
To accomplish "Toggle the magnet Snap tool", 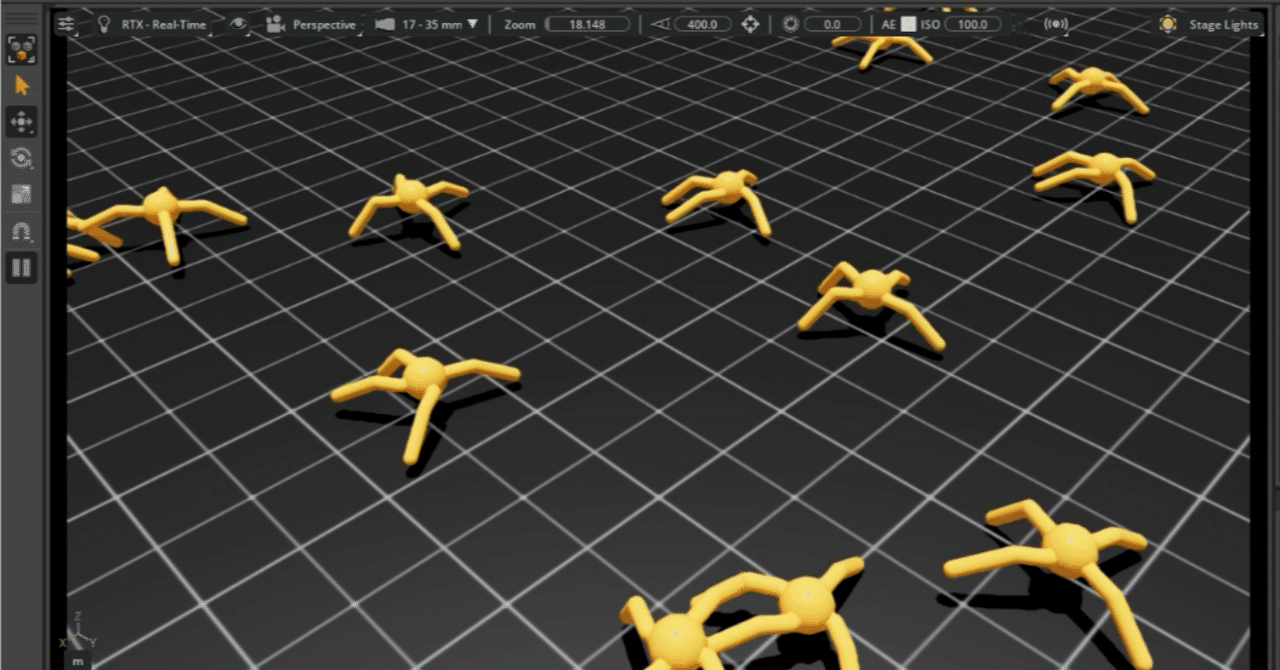I will pyautogui.click(x=22, y=231).
